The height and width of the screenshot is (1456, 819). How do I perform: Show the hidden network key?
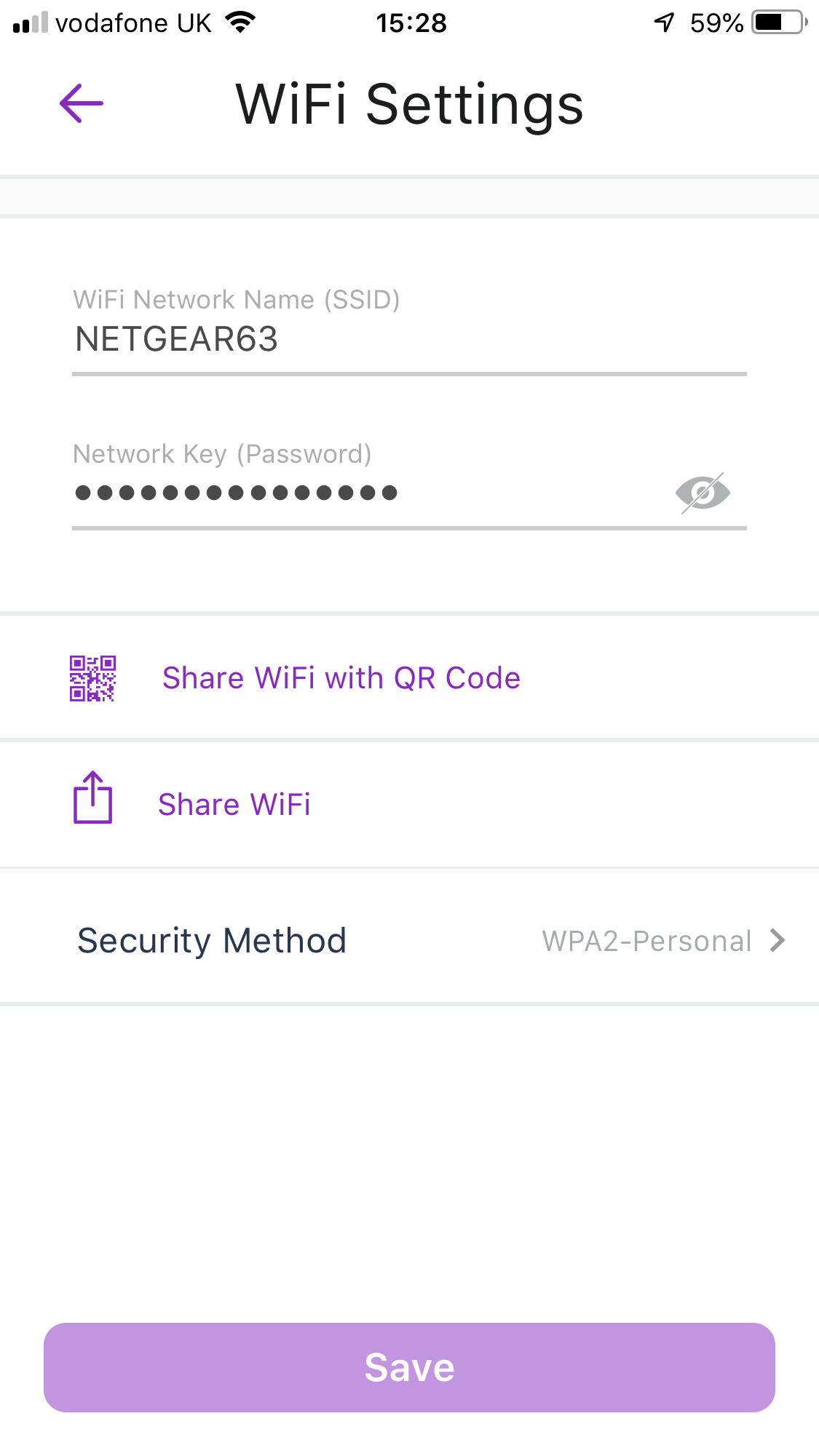pos(703,493)
